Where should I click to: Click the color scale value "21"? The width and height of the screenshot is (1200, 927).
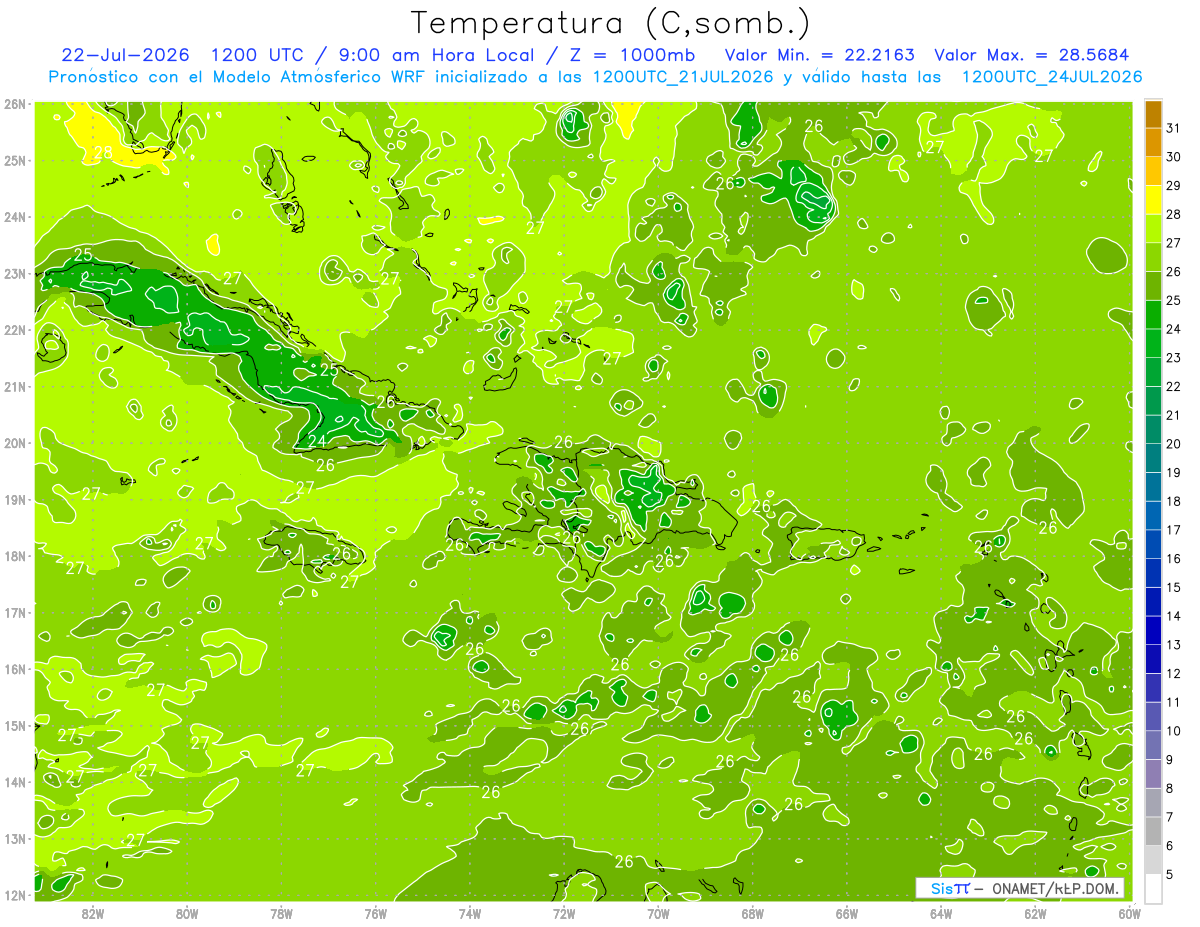(1173, 416)
